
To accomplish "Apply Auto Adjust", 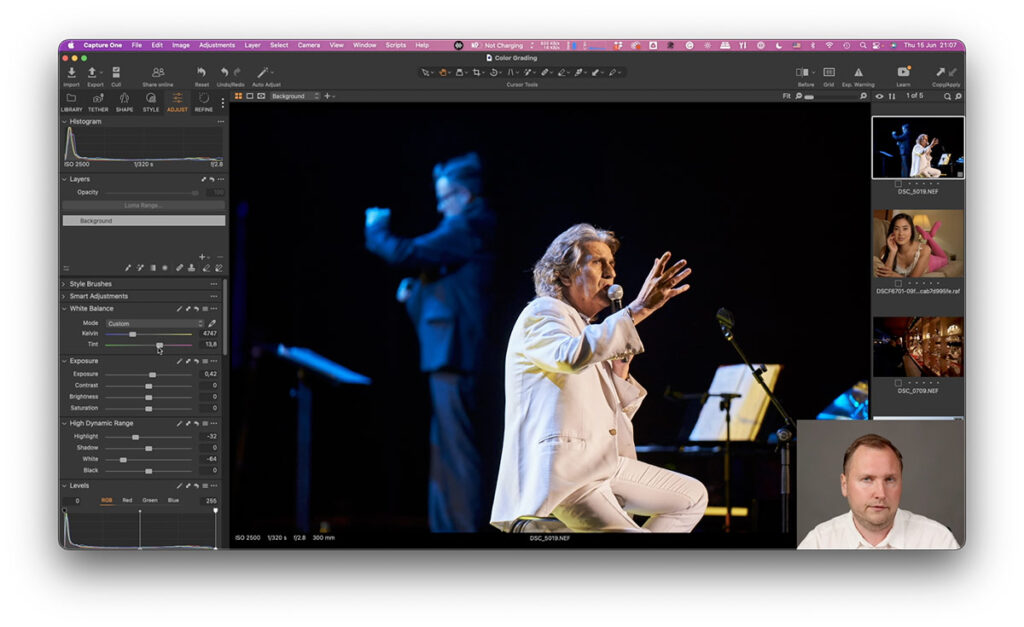I will [x=264, y=72].
